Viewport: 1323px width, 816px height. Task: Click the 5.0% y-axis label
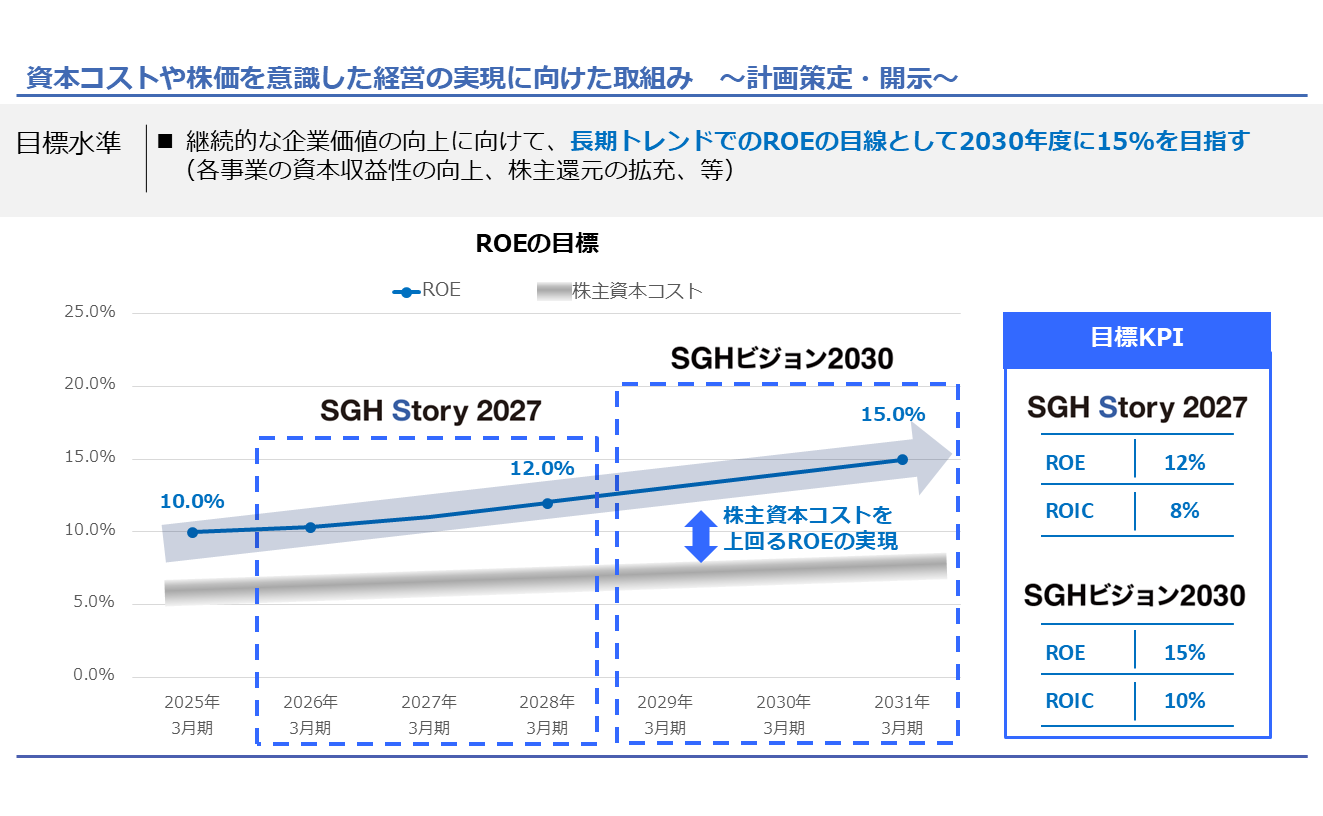[94, 602]
